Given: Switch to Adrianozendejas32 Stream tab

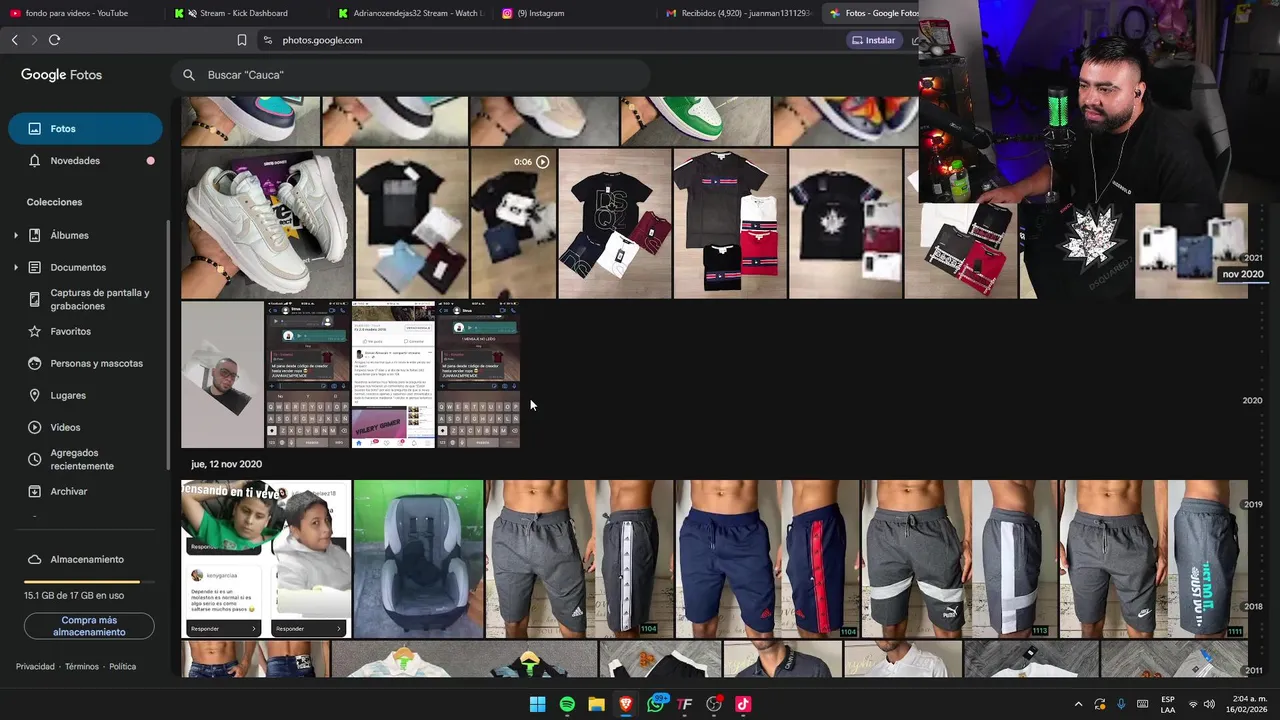Looking at the screenshot, I should tap(410, 13).
